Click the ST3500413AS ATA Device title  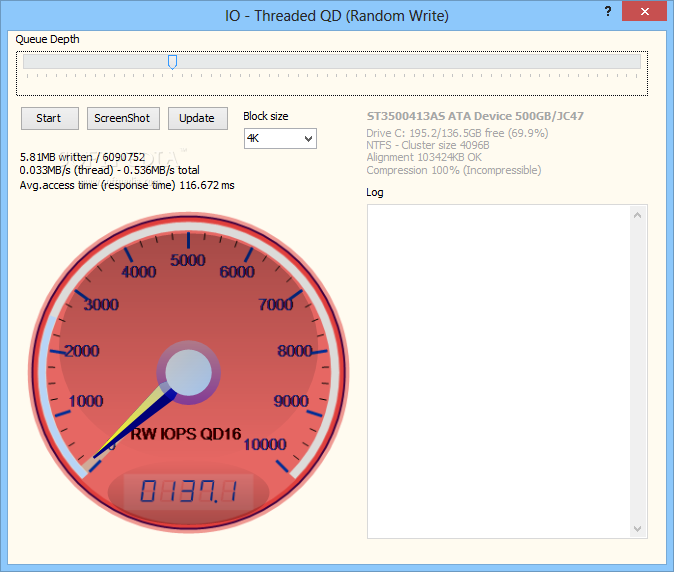point(475,116)
